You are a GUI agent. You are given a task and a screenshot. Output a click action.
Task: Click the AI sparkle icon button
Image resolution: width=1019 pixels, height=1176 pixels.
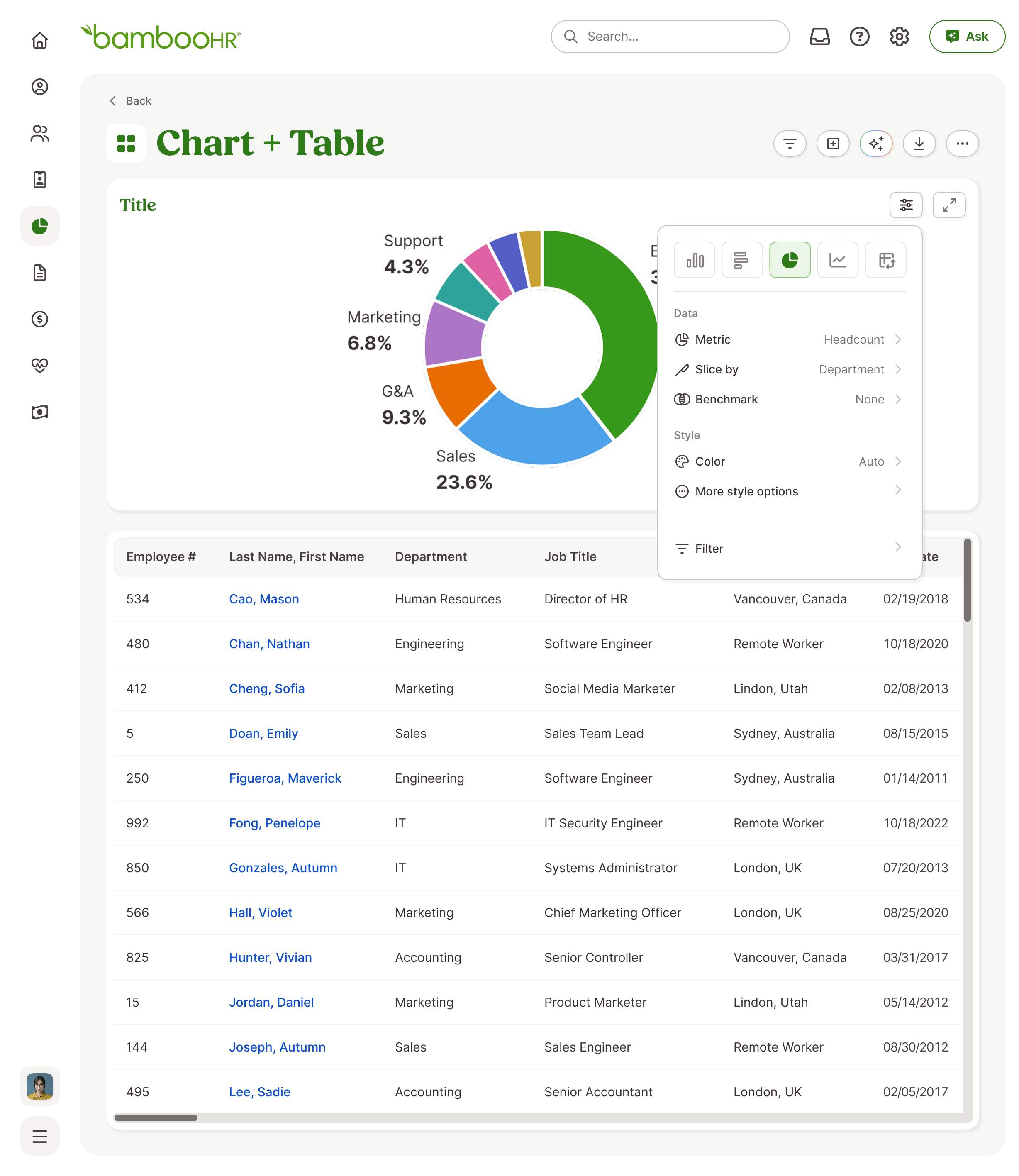click(x=876, y=143)
